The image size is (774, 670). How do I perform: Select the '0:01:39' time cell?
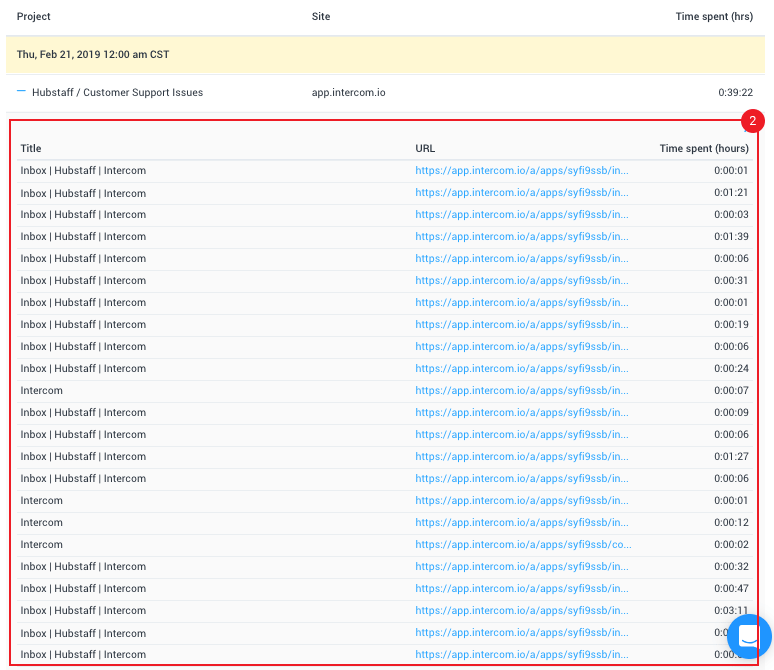(731, 236)
